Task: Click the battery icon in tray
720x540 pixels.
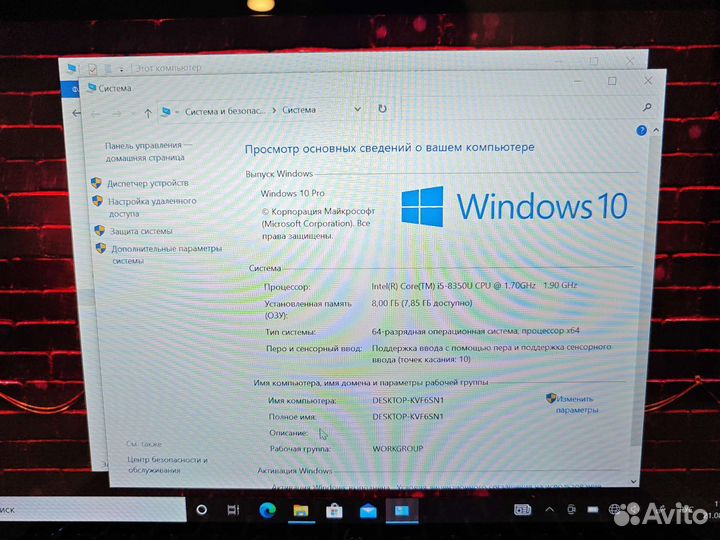Action: tap(593, 509)
